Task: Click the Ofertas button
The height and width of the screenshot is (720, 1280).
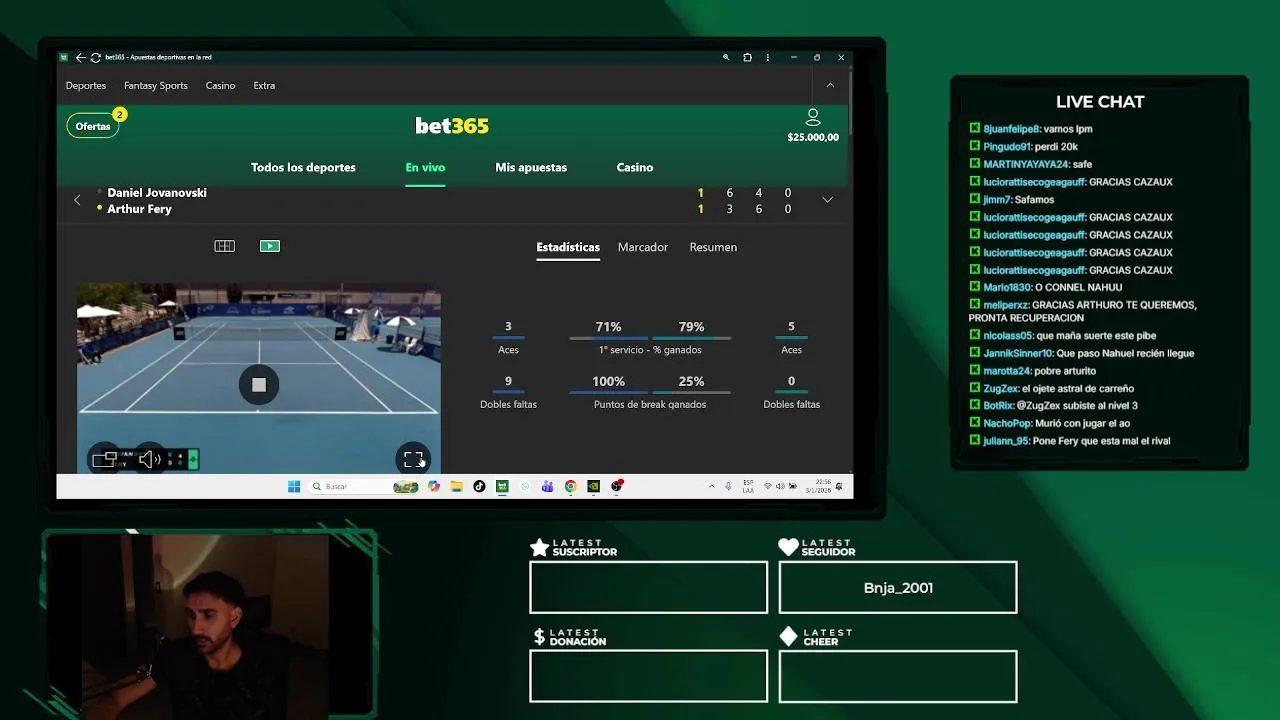Action: 93,126
